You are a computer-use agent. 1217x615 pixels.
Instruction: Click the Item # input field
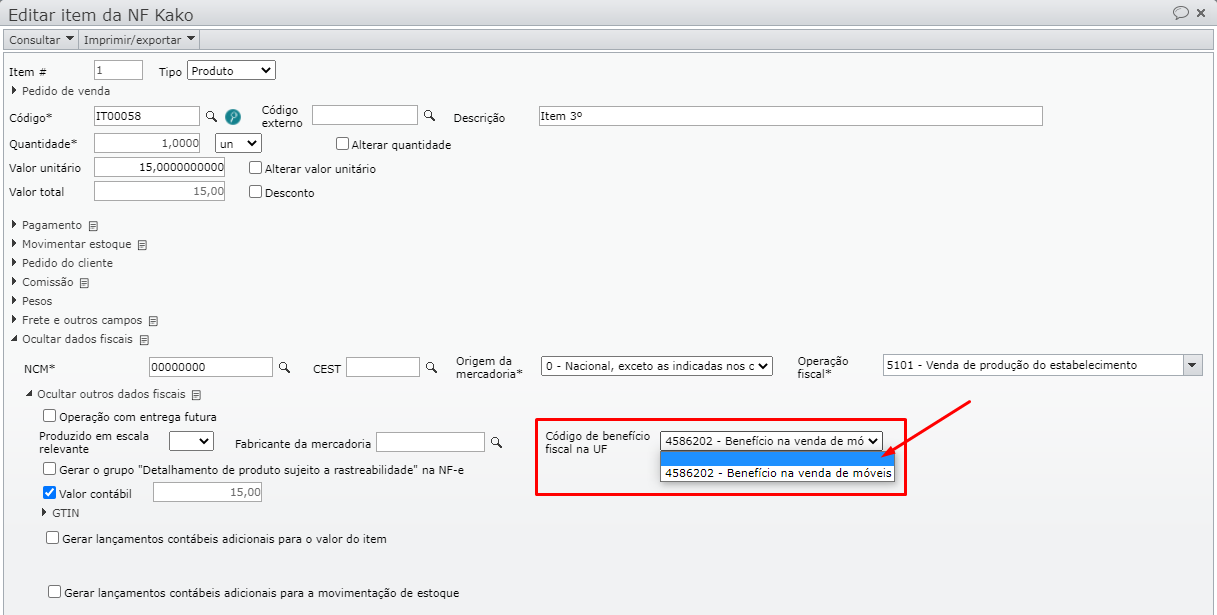[x=118, y=70]
